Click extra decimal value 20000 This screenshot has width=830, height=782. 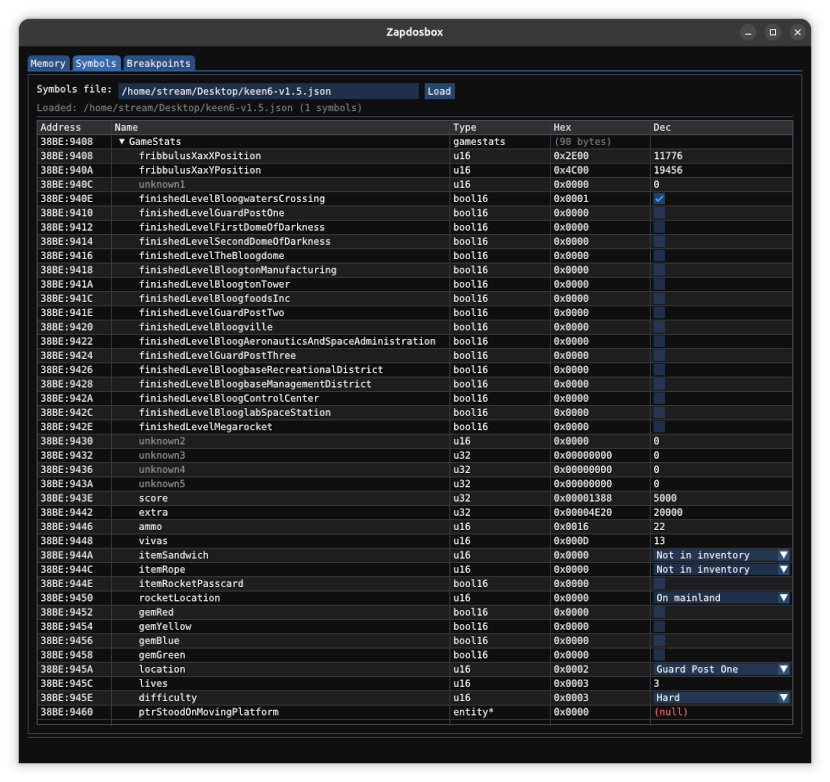668,513
